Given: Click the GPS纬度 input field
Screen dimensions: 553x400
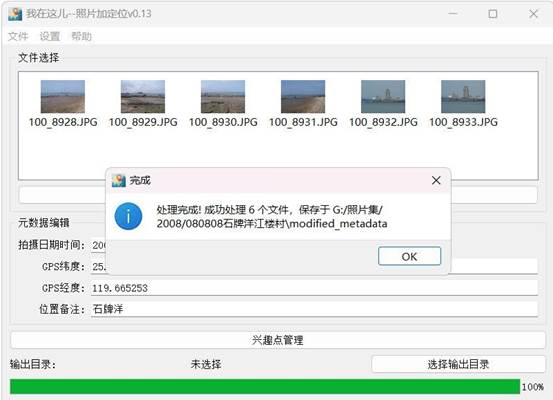Looking at the screenshot, I should point(494,266).
